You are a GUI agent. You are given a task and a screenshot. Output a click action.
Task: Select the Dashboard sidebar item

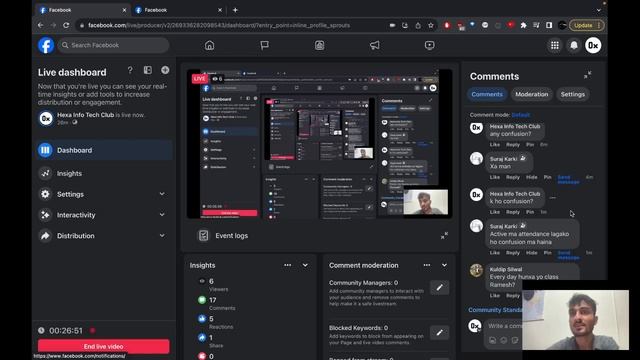[104, 150]
